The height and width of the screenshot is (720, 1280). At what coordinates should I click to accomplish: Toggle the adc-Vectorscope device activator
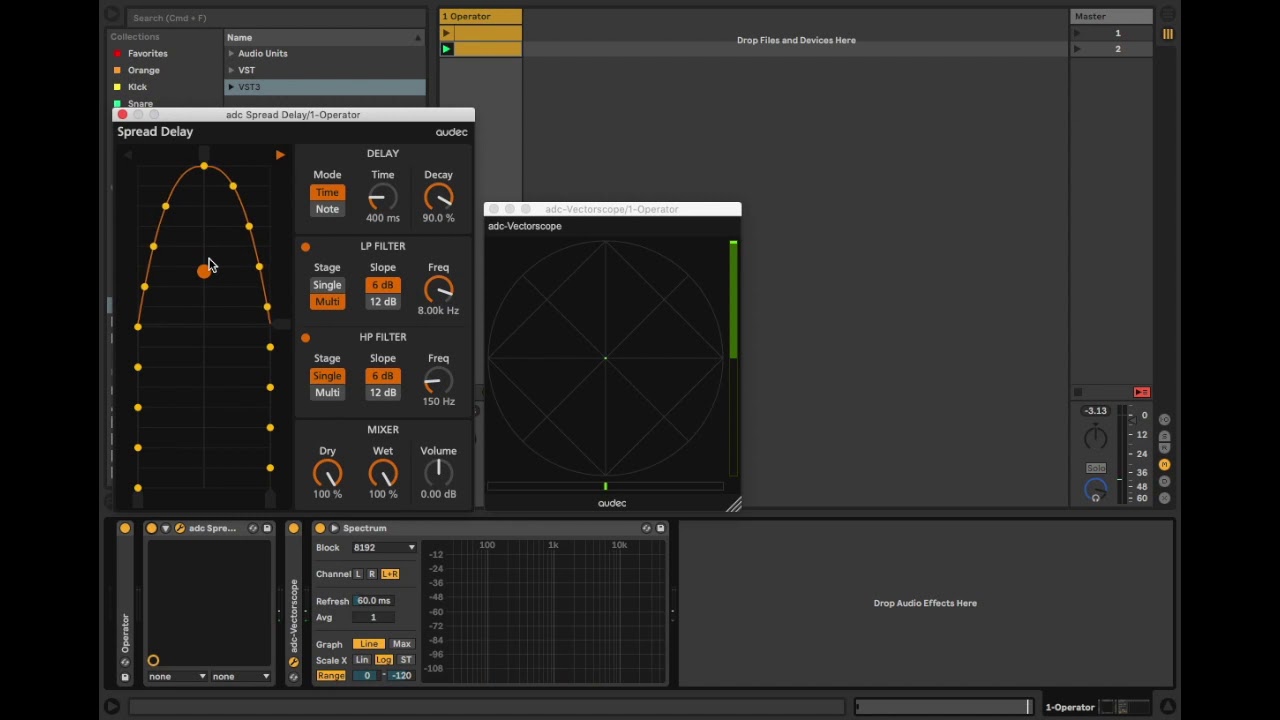(x=293, y=528)
